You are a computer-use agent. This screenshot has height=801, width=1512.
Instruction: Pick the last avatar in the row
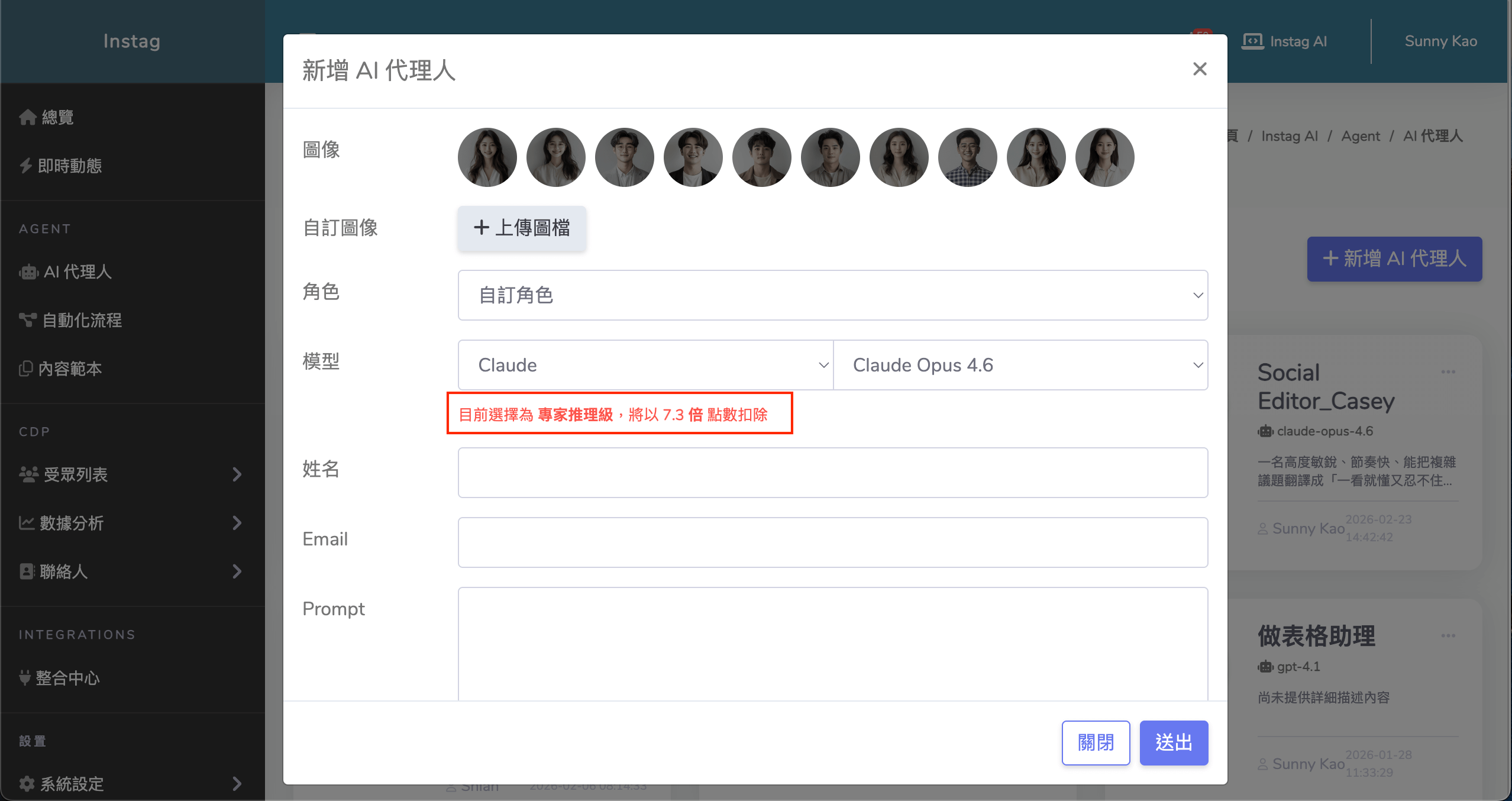(1104, 157)
